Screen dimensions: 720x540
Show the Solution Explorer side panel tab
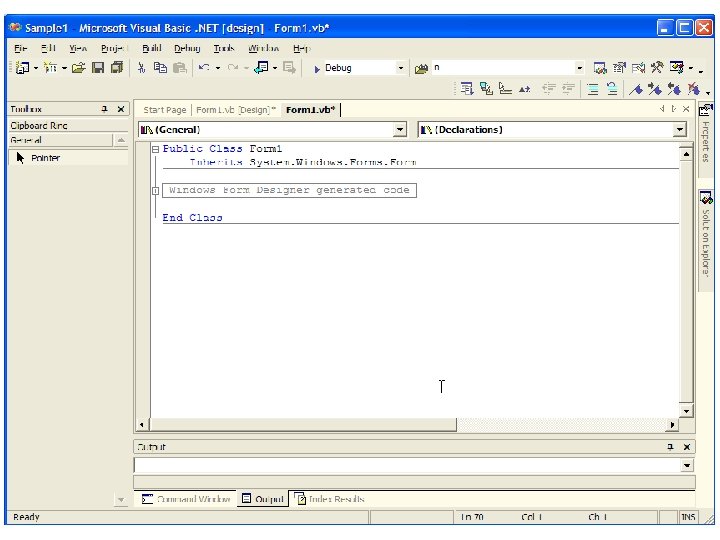click(x=705, y=241)
